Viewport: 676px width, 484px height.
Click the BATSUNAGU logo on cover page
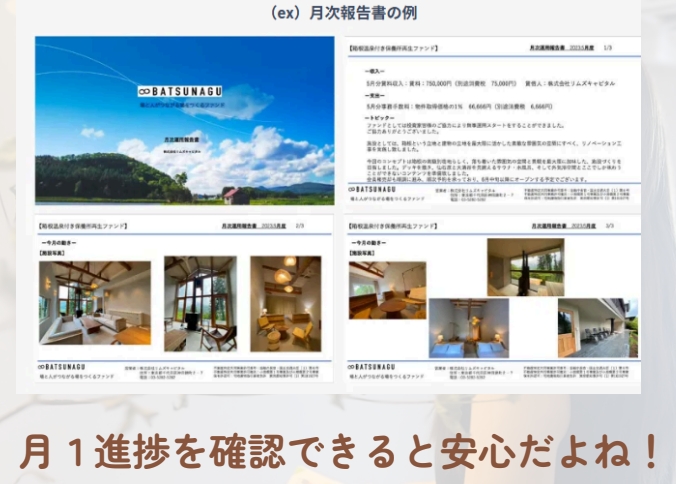pyautogui.click(x=183, y=91)
